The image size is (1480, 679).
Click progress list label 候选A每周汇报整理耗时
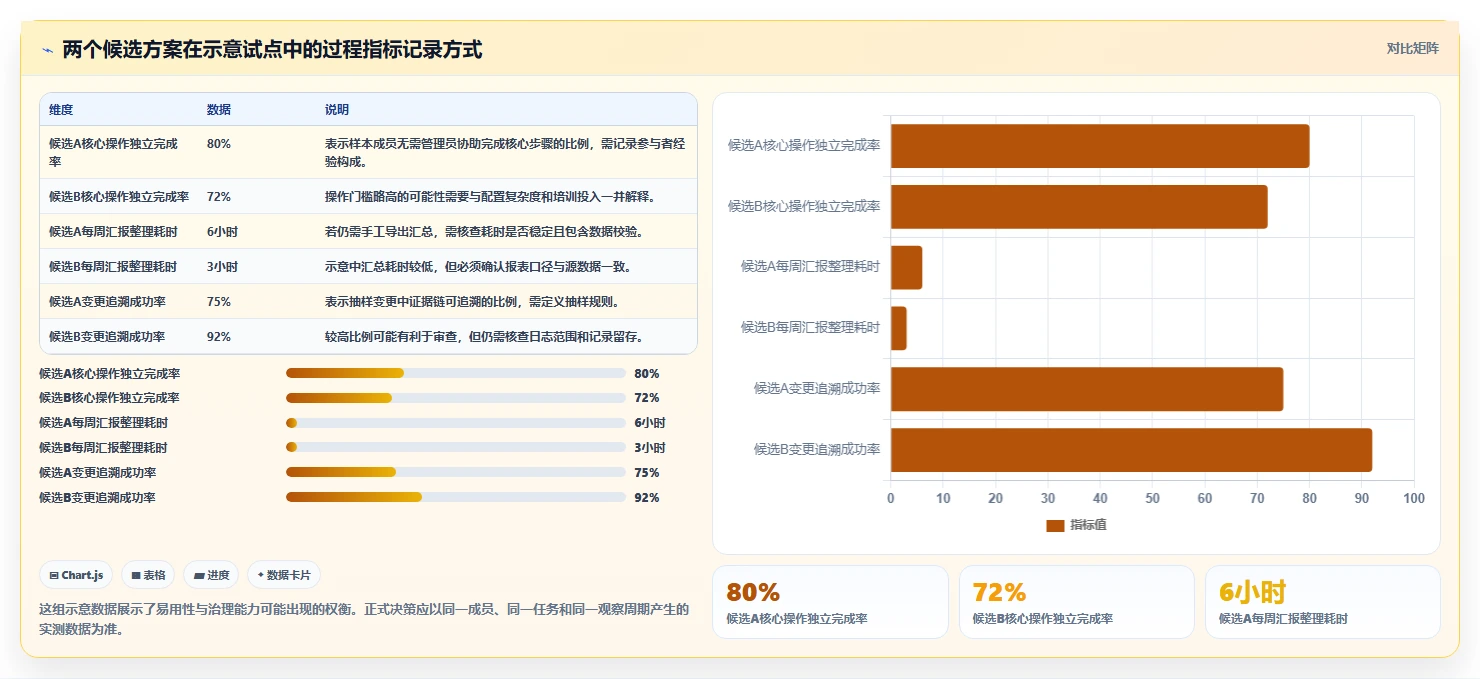pos(103,423)
